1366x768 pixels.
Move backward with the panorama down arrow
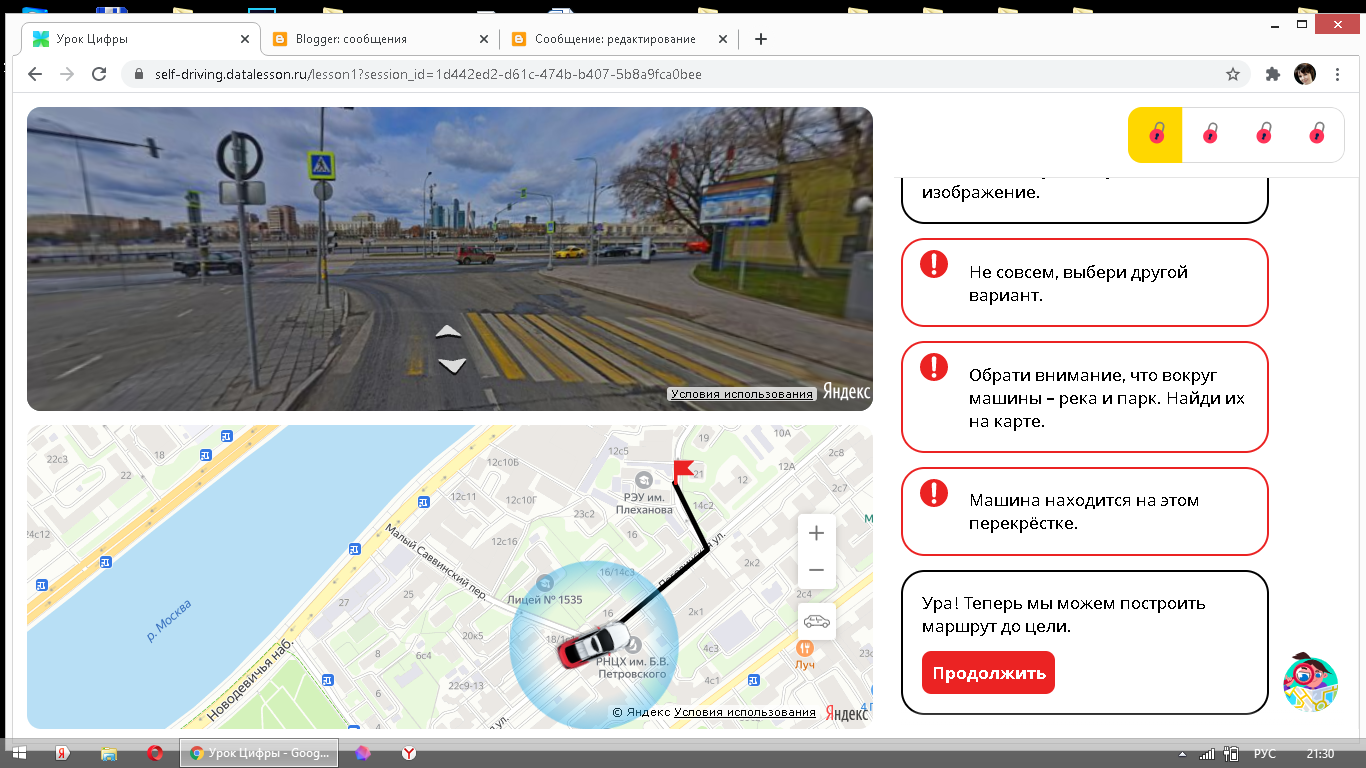[x=452, y=365]
